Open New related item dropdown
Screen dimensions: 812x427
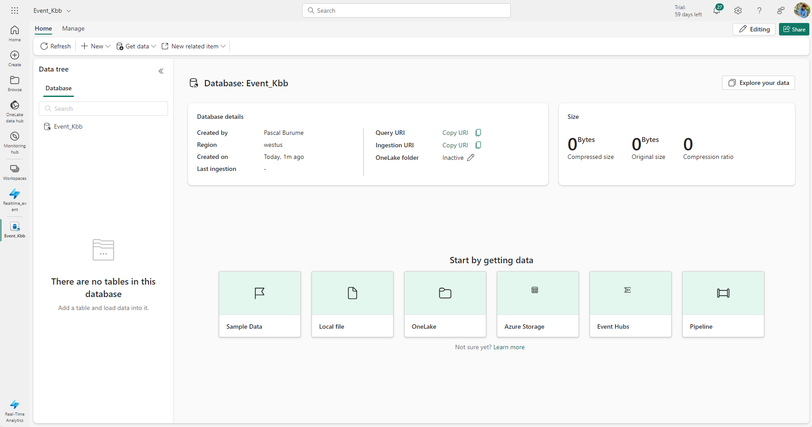point(194,46)
